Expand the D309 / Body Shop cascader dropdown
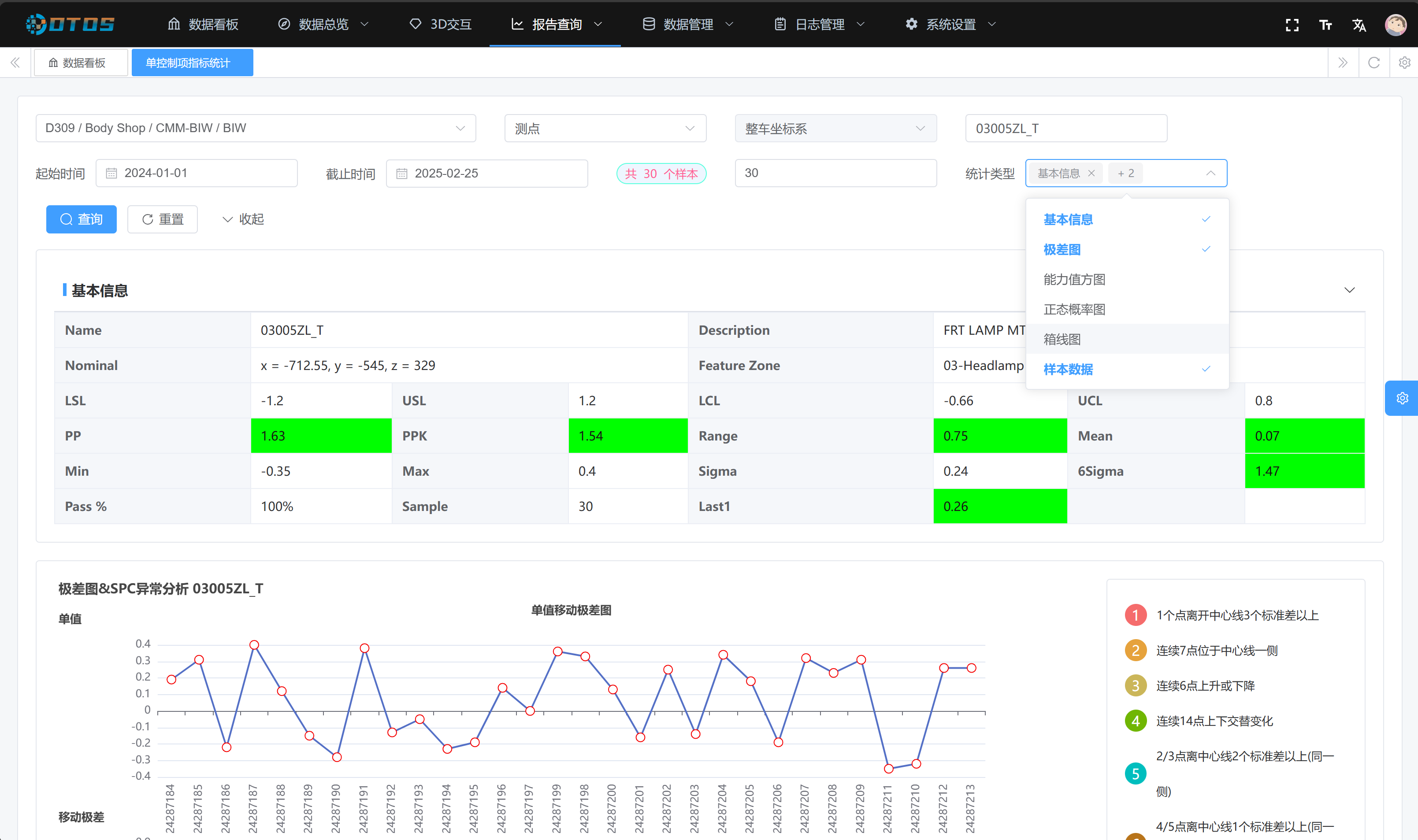The height and width of the screenshot is (840, 1418). [255, 129]
